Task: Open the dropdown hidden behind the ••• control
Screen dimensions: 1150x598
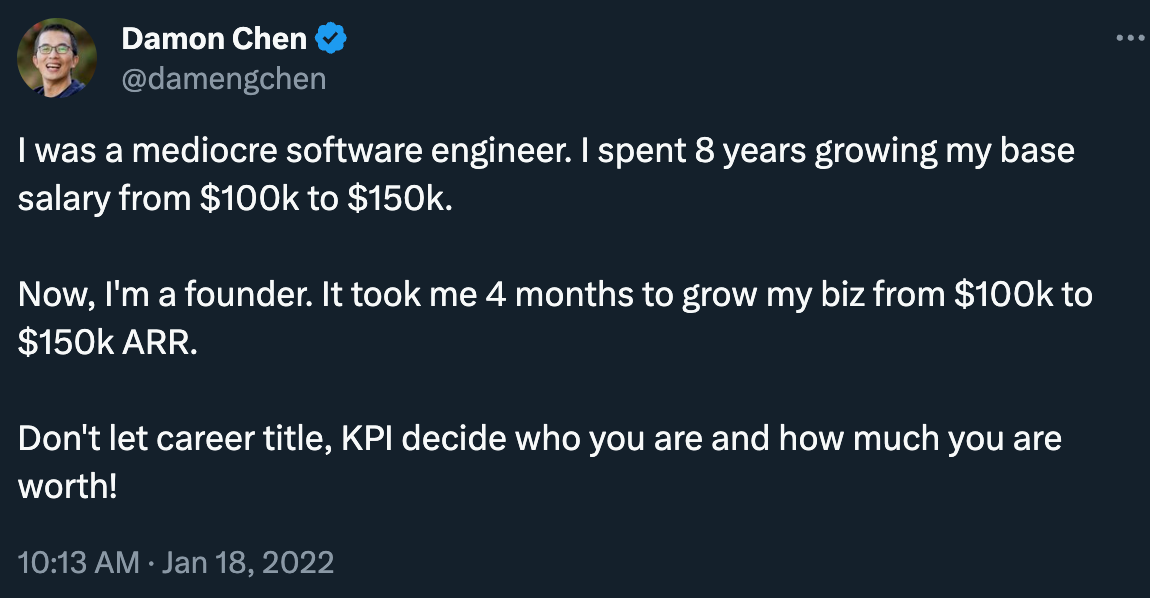Action: [x=1131, y=37]
